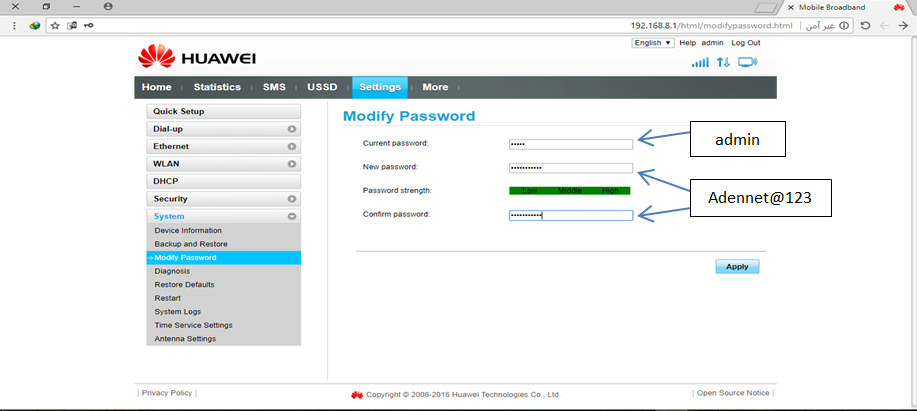Click the Help link
Viewport: 917px width, 411px height.
(688, 43)
